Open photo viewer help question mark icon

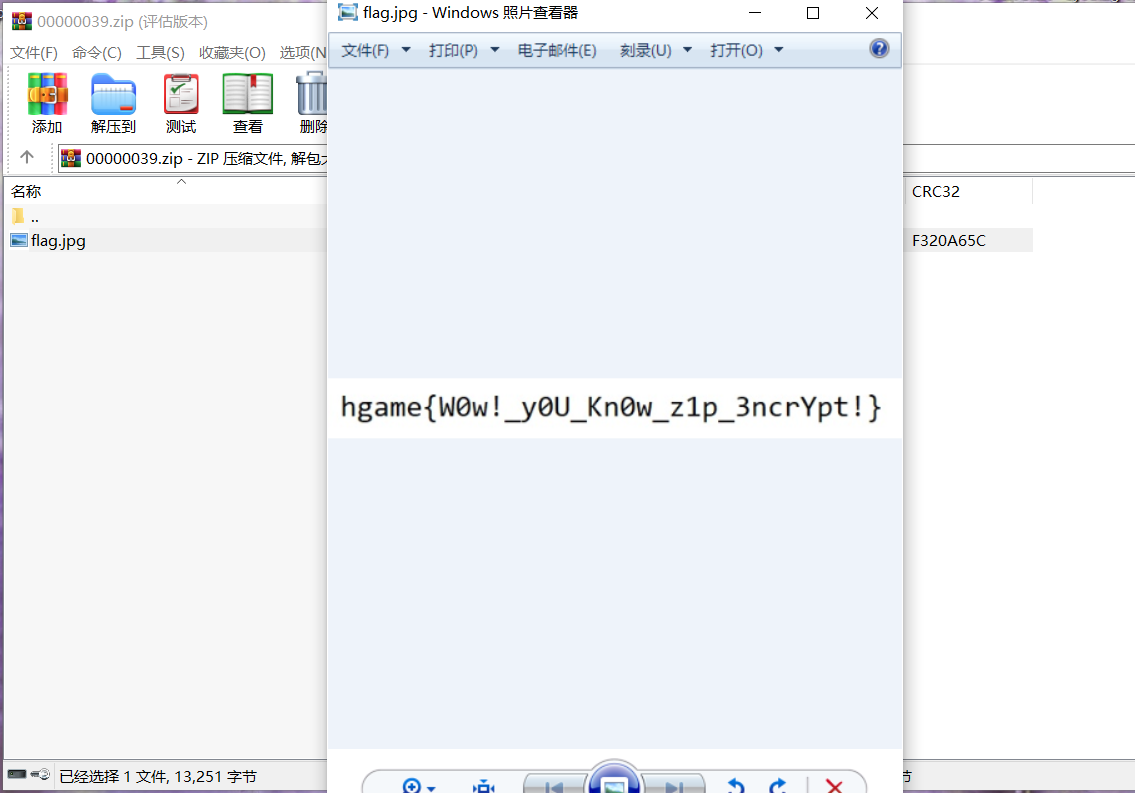(879, 49)
